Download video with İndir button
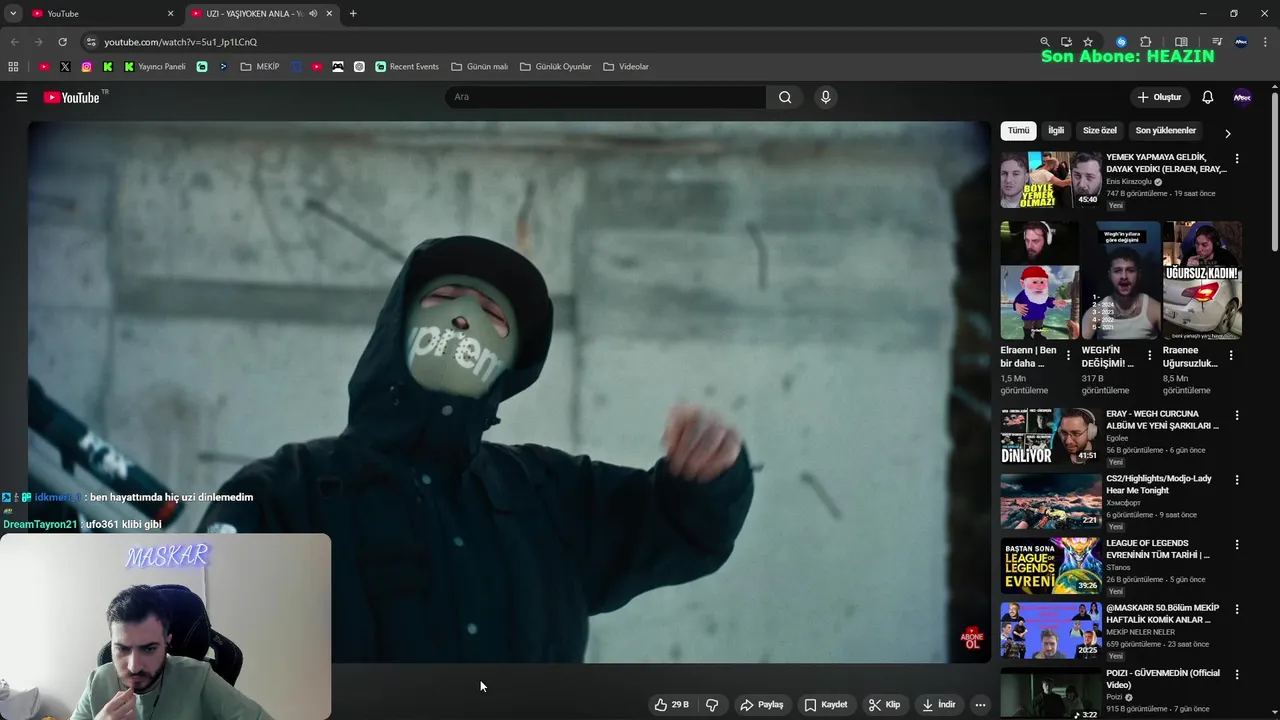Viewport: 1280px width, 720px height. point(939,705)
